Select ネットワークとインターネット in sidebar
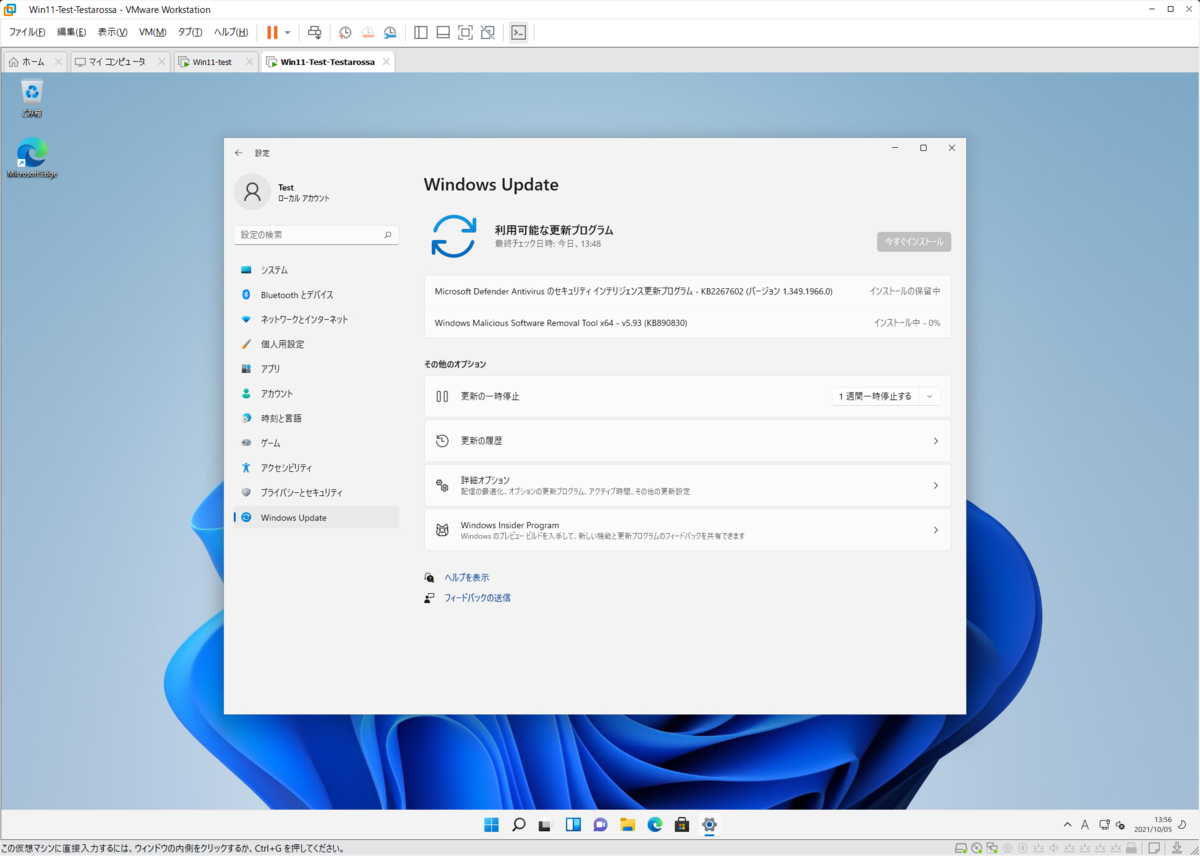Image resolution: width=1200 pixels, height=856 pixels. click(317, 319)
